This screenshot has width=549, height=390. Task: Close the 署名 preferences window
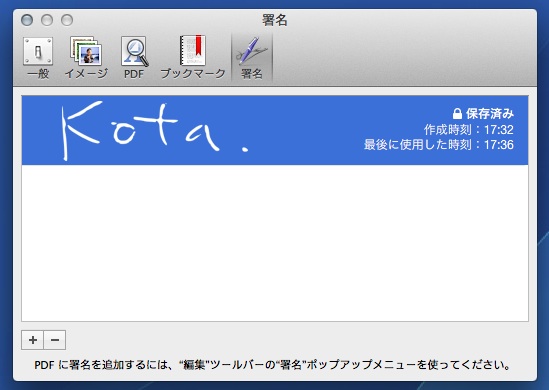tap(27, 20)
